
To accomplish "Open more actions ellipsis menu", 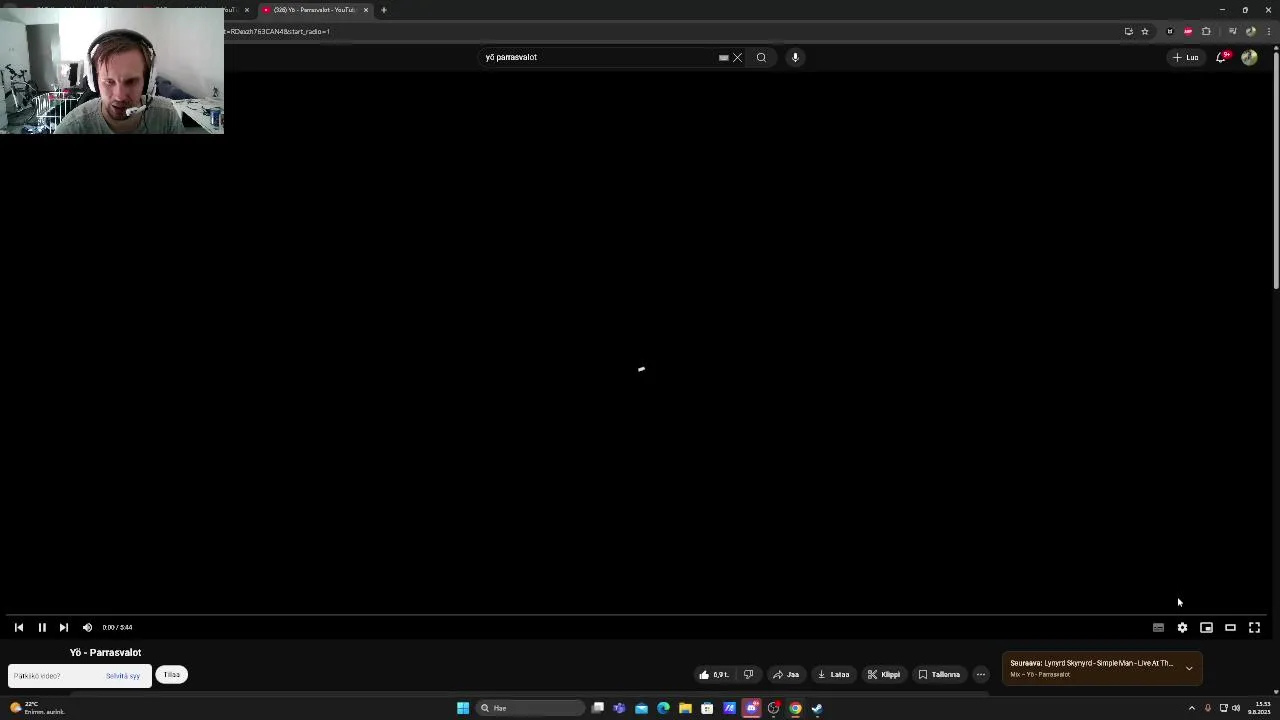I will [x=981, y=674].
